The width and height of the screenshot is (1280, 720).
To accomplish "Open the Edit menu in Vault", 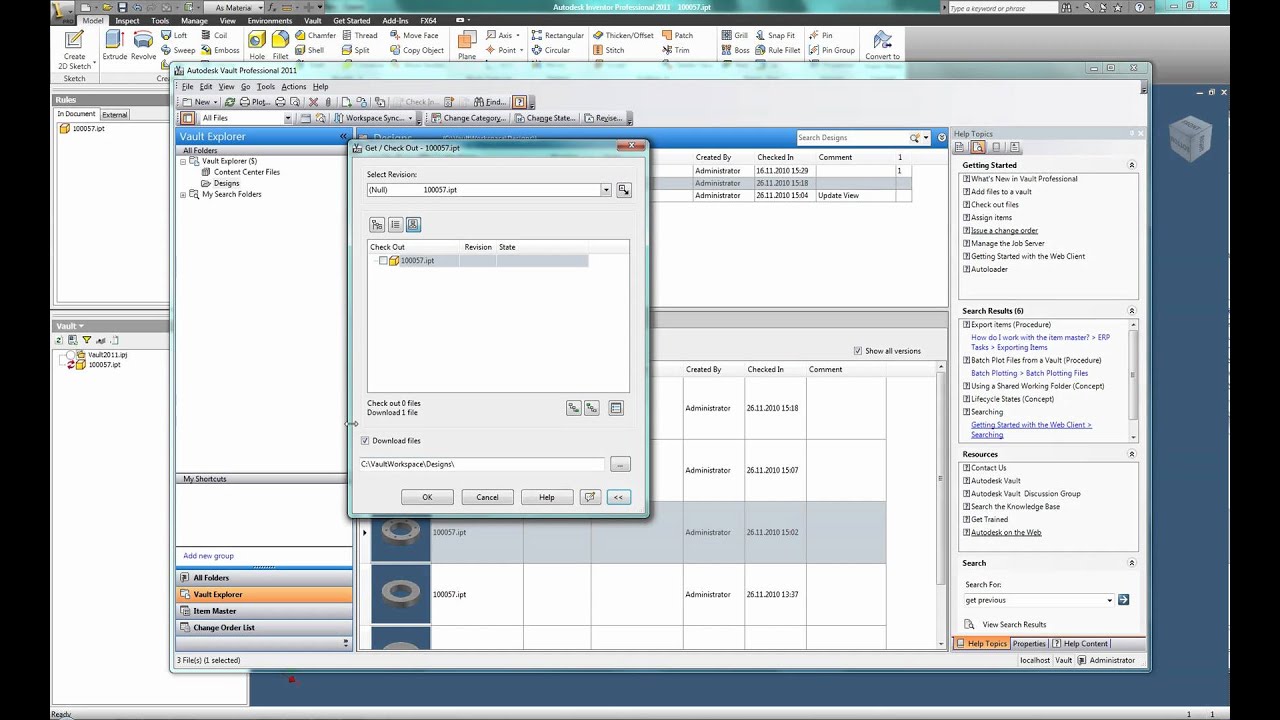I will coord(206,87).
